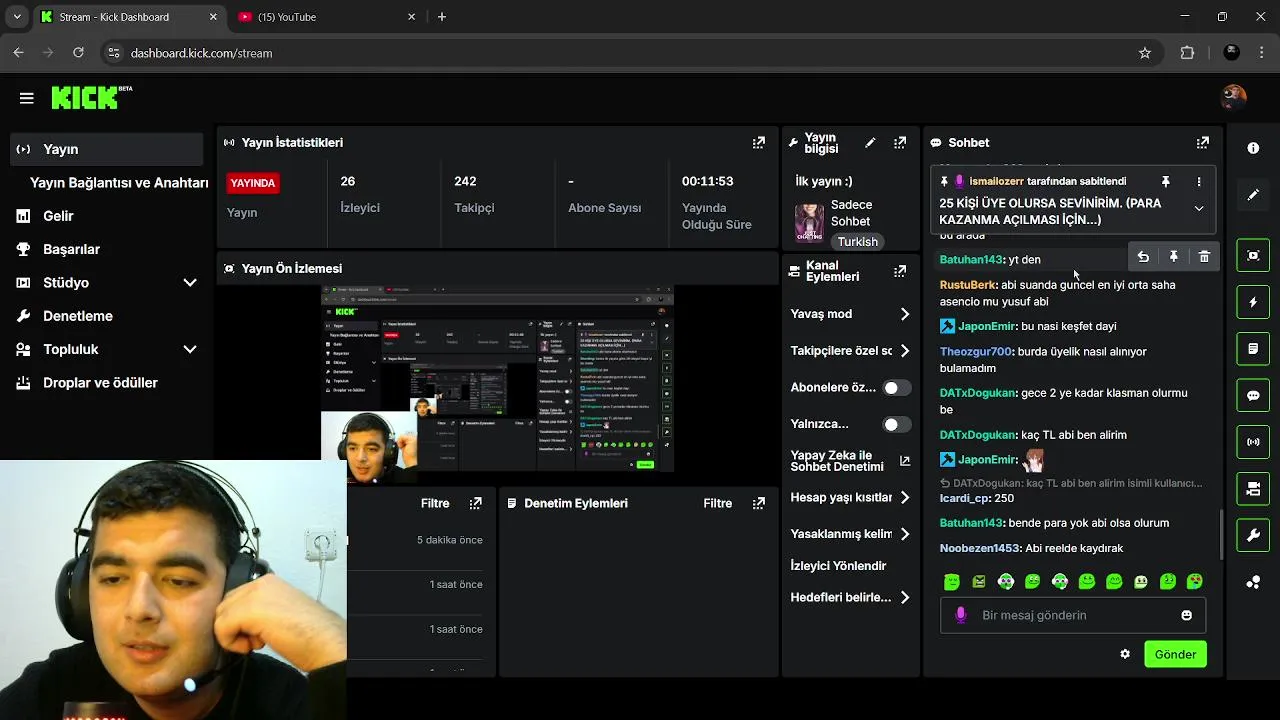
Task: Pin Batuhan143's 'yt den' message
Action: [x=1173, y=257]
